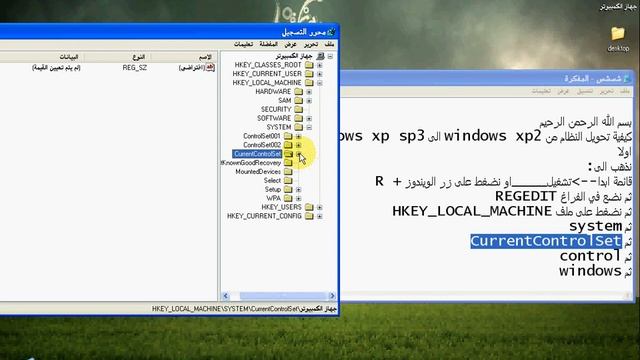Click the computer icon at the registry tree root
This screenshot has height=360, width=640.
coord(321,56)
